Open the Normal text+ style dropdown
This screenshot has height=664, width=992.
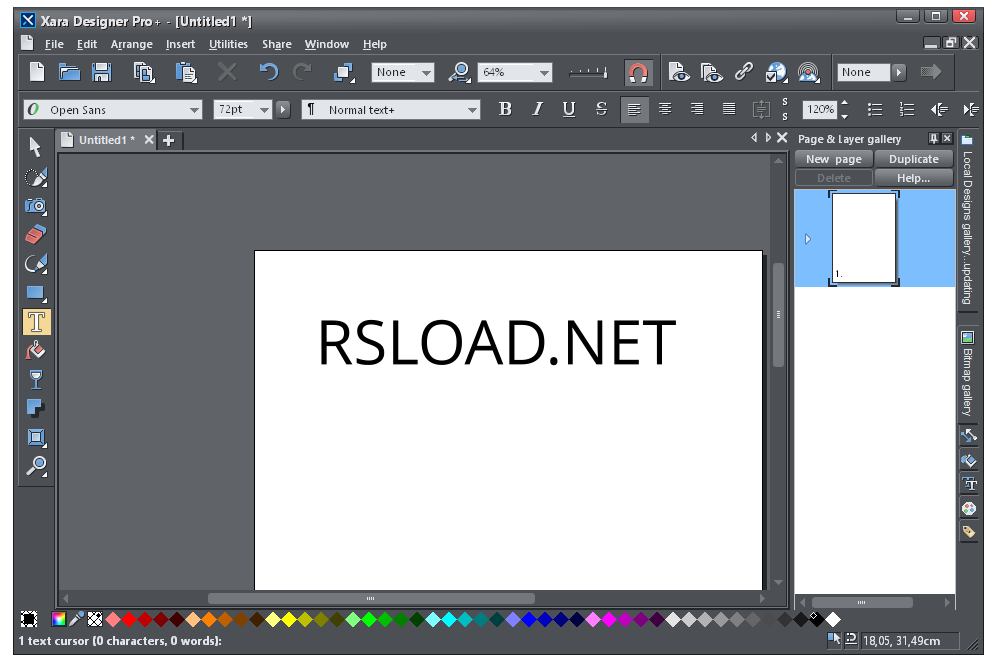[473, 110]
